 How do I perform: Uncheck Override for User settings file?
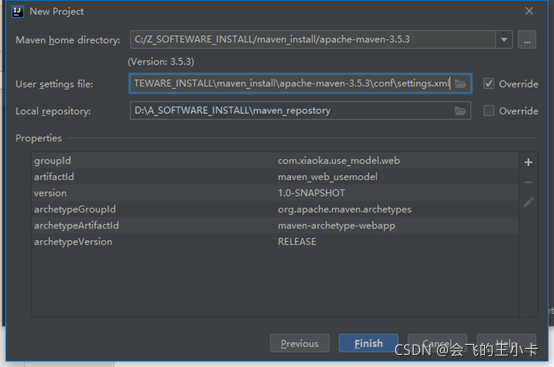(489, 84)
